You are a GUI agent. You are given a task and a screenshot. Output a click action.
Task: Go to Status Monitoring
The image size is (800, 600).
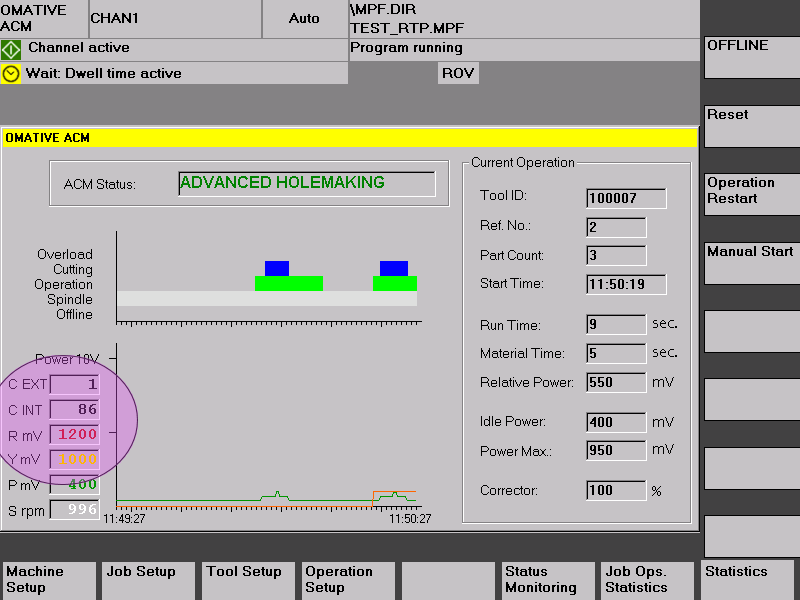click(x=547, y=580)
